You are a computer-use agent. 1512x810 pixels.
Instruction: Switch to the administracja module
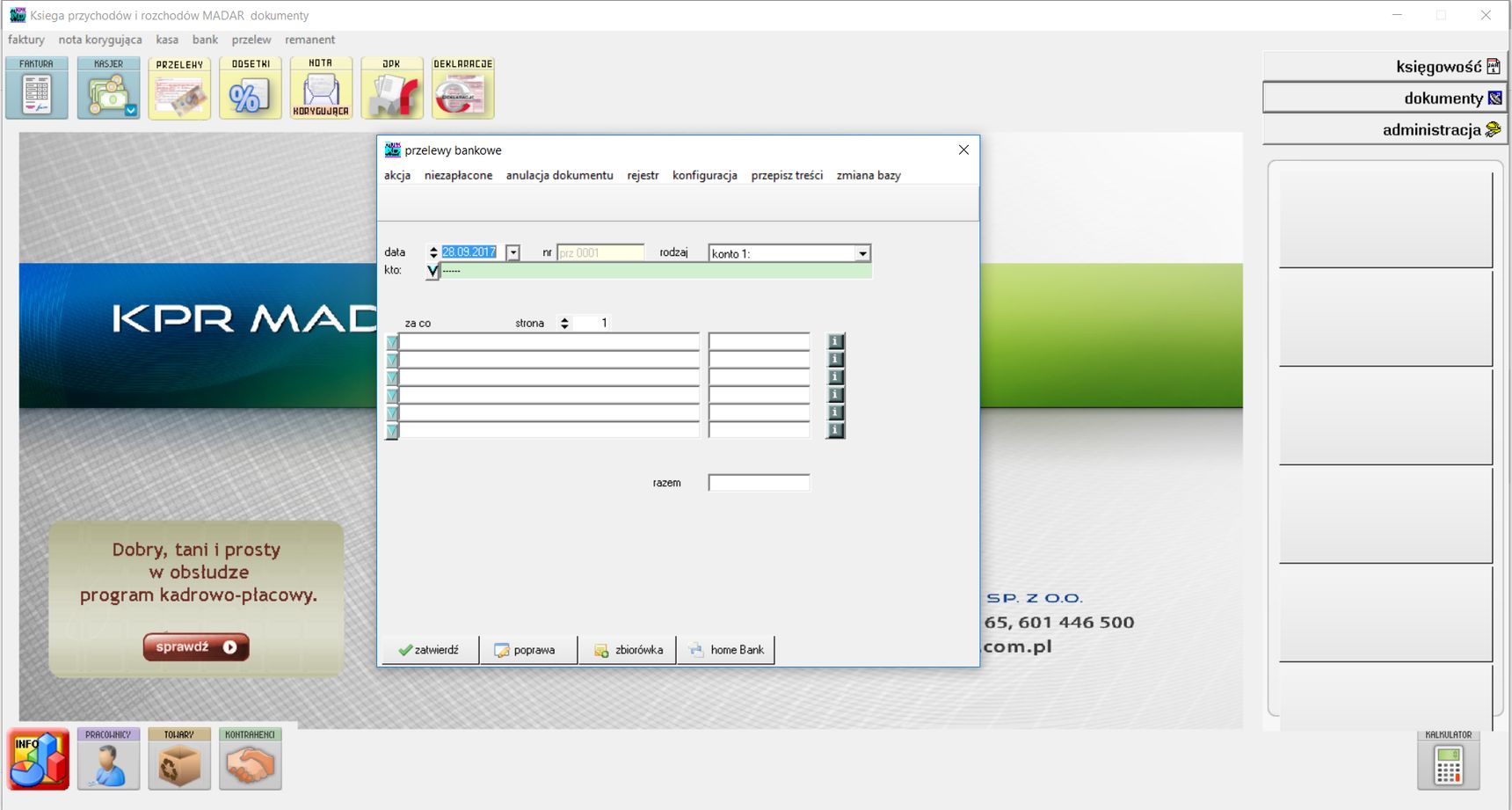(x=1385, y=129)
